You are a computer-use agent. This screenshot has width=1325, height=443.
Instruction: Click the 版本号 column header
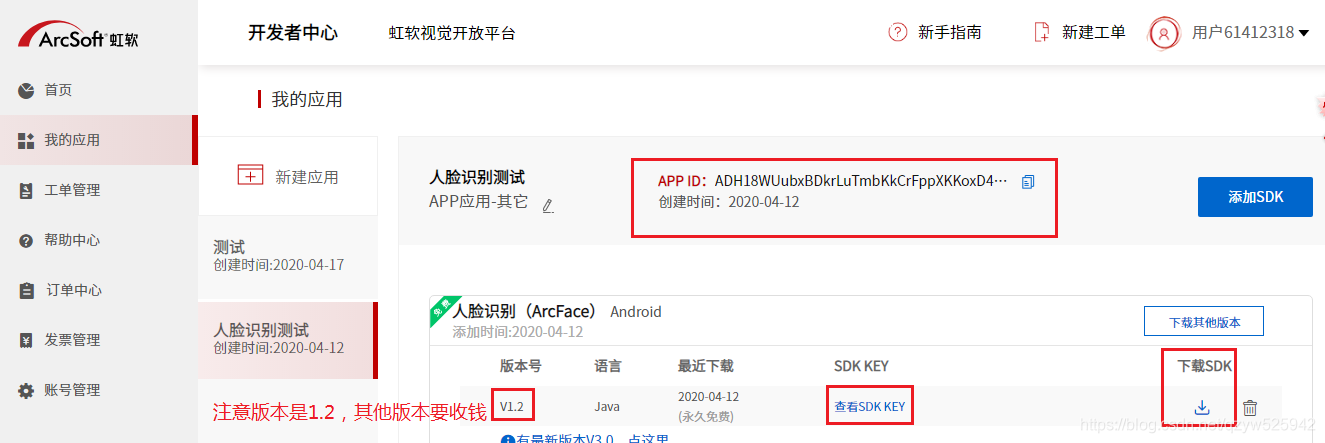pos(520,366)
